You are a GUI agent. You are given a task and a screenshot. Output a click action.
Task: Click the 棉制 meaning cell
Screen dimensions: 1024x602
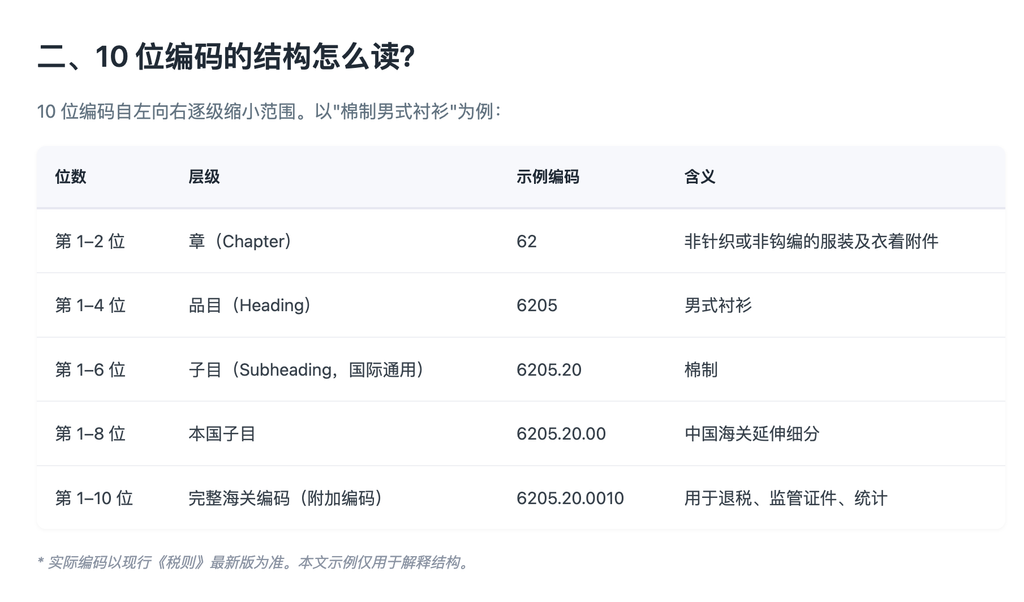pyautogui.click(x=701, y=370)
